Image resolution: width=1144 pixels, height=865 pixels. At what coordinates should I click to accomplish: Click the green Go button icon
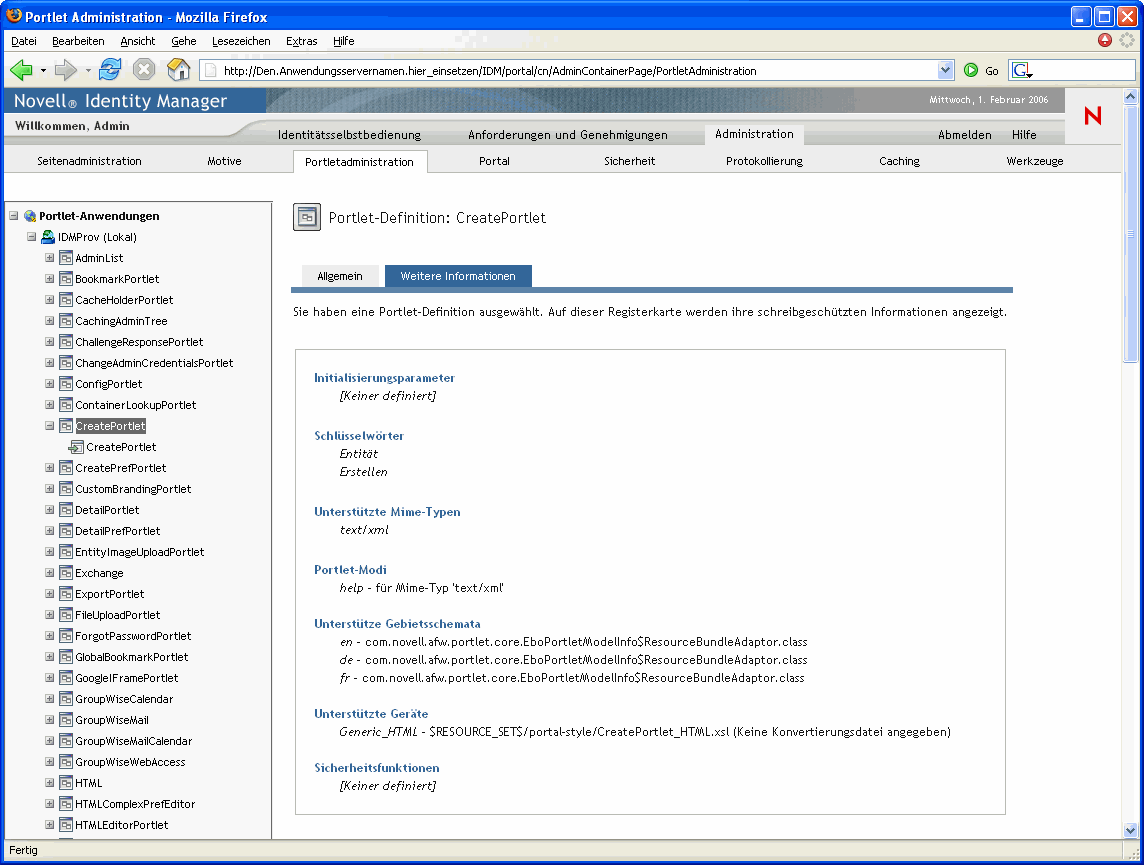970,70
